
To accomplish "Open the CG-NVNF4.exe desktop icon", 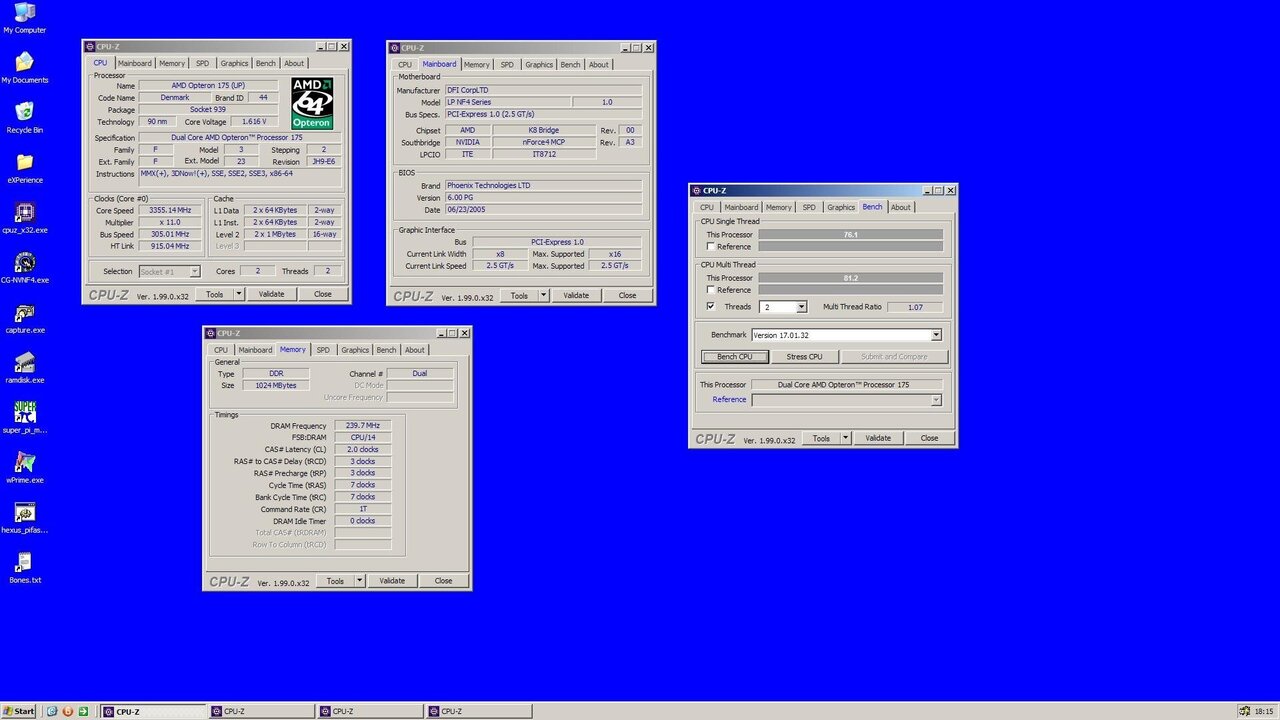I will click(x=25, y=263).
